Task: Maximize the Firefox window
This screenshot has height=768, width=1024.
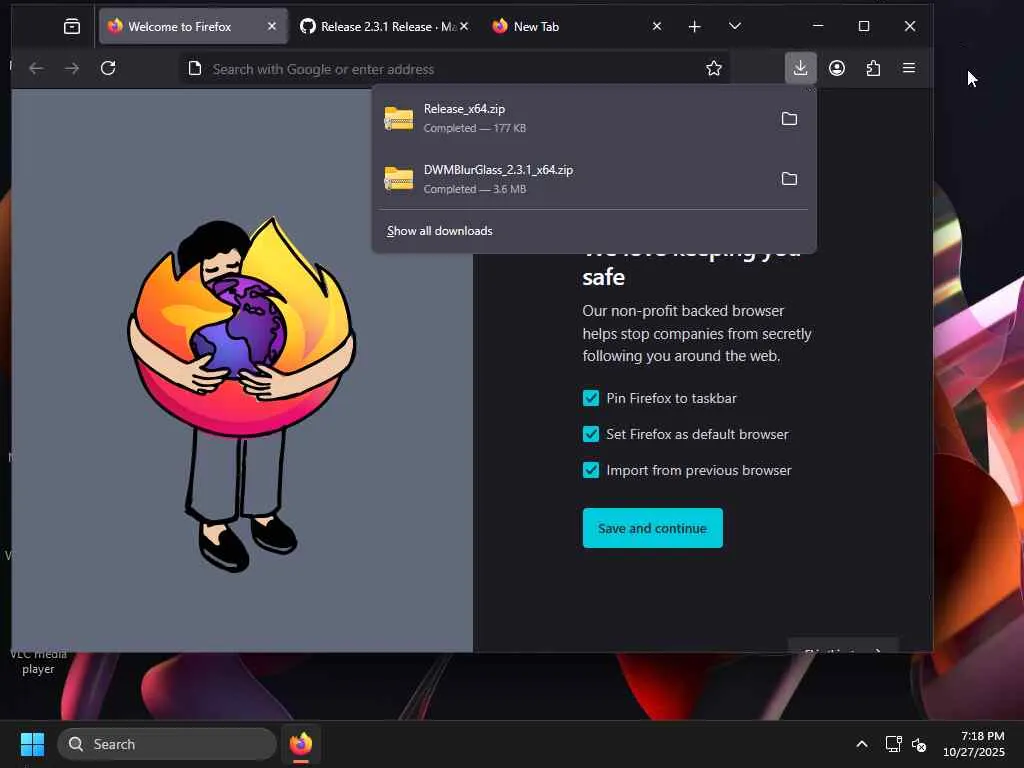Action: pos(864,26)
